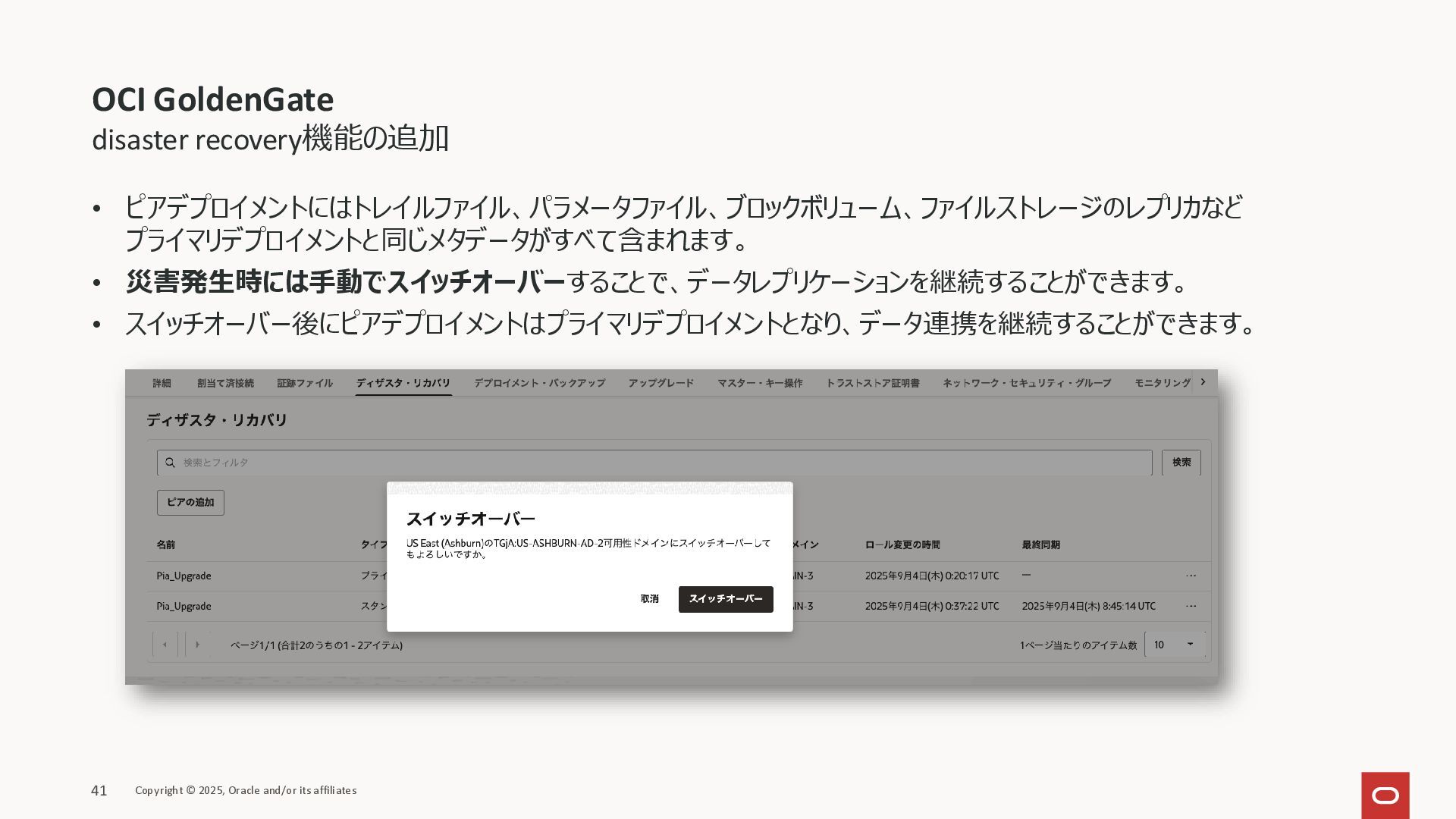1456x819 pixels.
Task: Confirm with the black スイッチオーバー button
Action: pos(726,599)
